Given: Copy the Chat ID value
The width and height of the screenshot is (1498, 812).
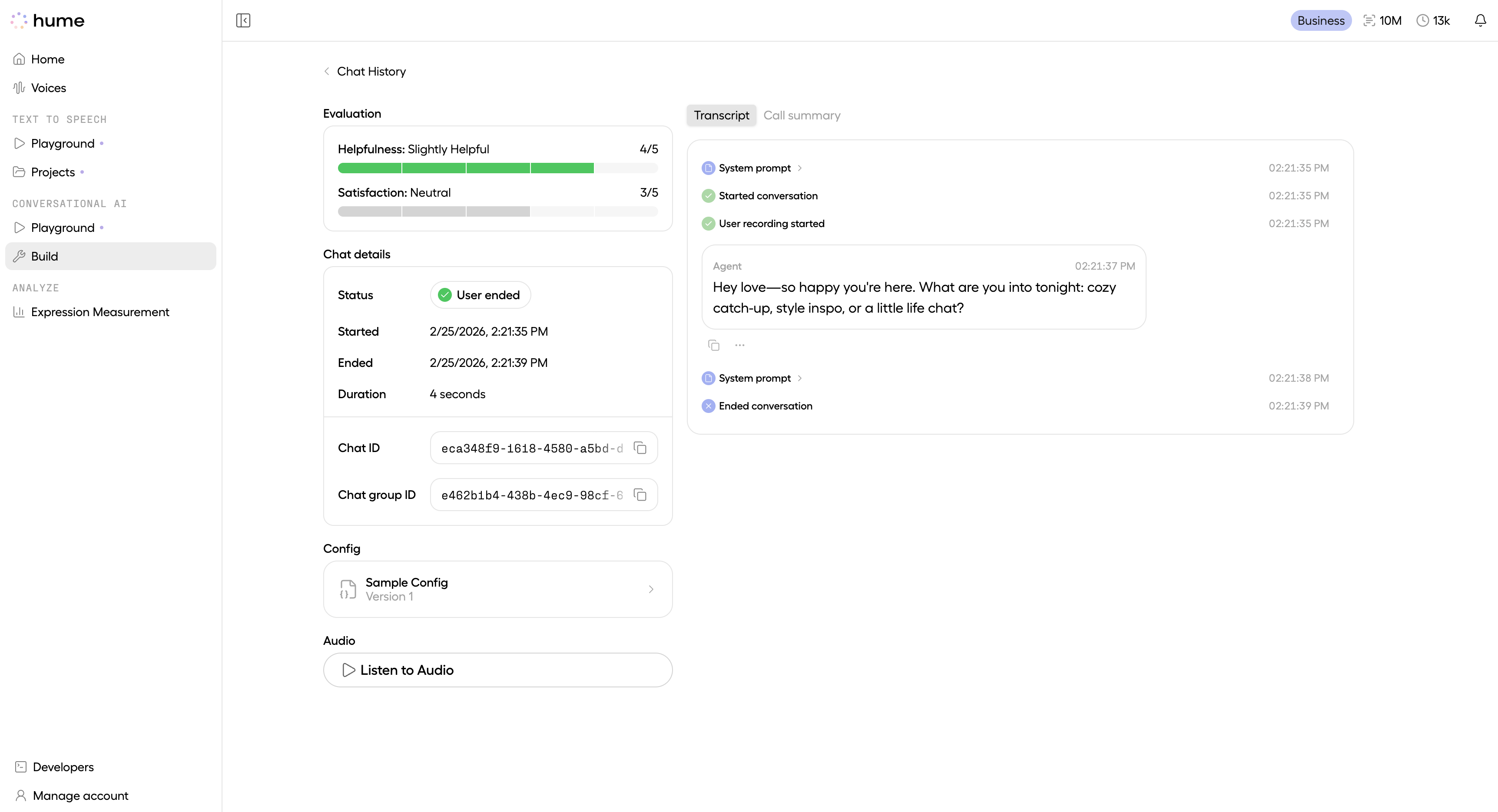Looking at the screenshot, I should point(640,448).
